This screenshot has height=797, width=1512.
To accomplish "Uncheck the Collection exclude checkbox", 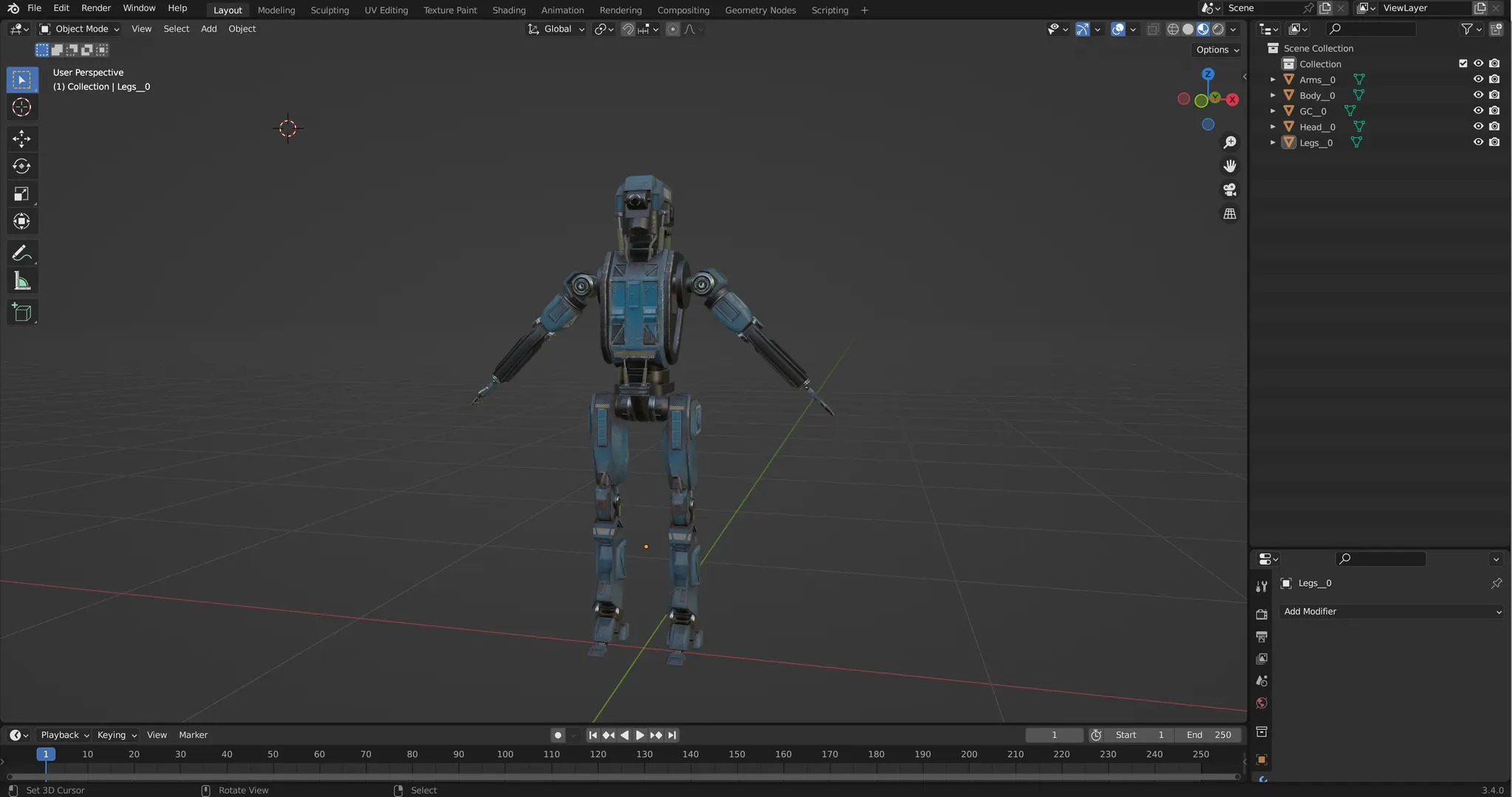I will point(1463,63).
